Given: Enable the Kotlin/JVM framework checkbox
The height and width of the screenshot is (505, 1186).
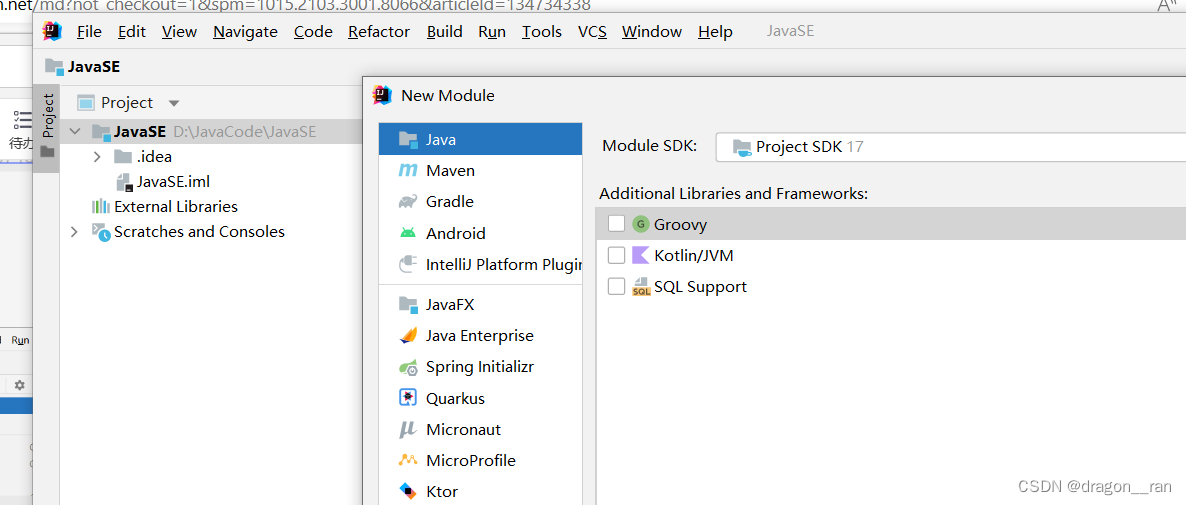Looking at the screenshot, I should (x=616, y=256).
